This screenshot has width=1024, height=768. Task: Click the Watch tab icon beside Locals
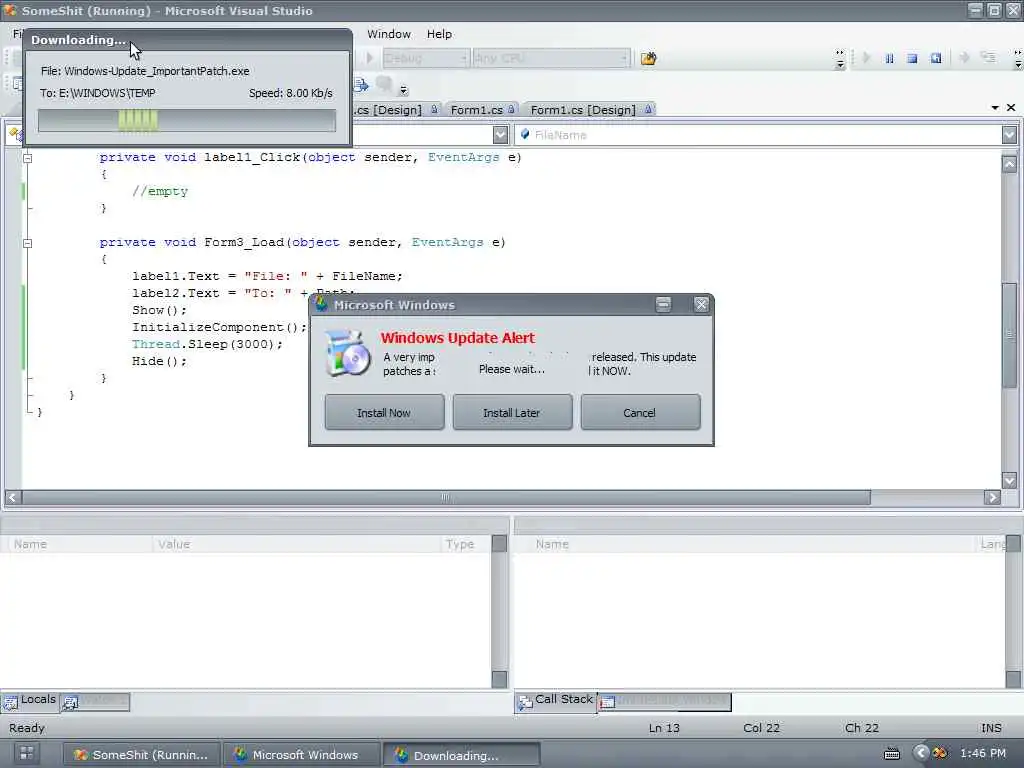(71, 703)
